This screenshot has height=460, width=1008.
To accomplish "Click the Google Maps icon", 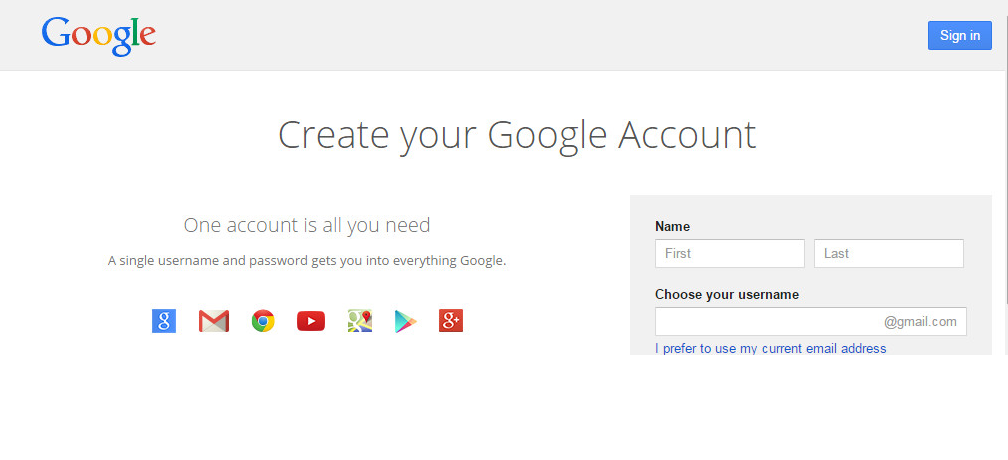I will pos(360,321).
